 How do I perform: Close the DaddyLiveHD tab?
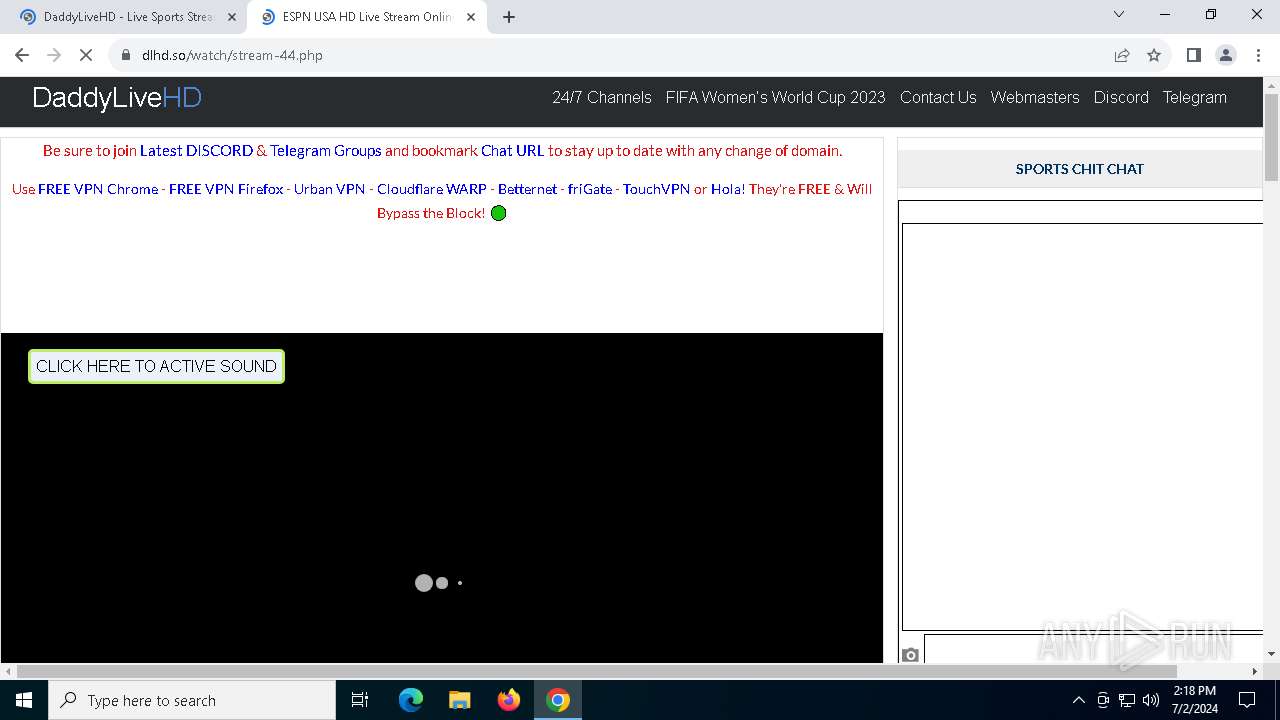(232, 17)
